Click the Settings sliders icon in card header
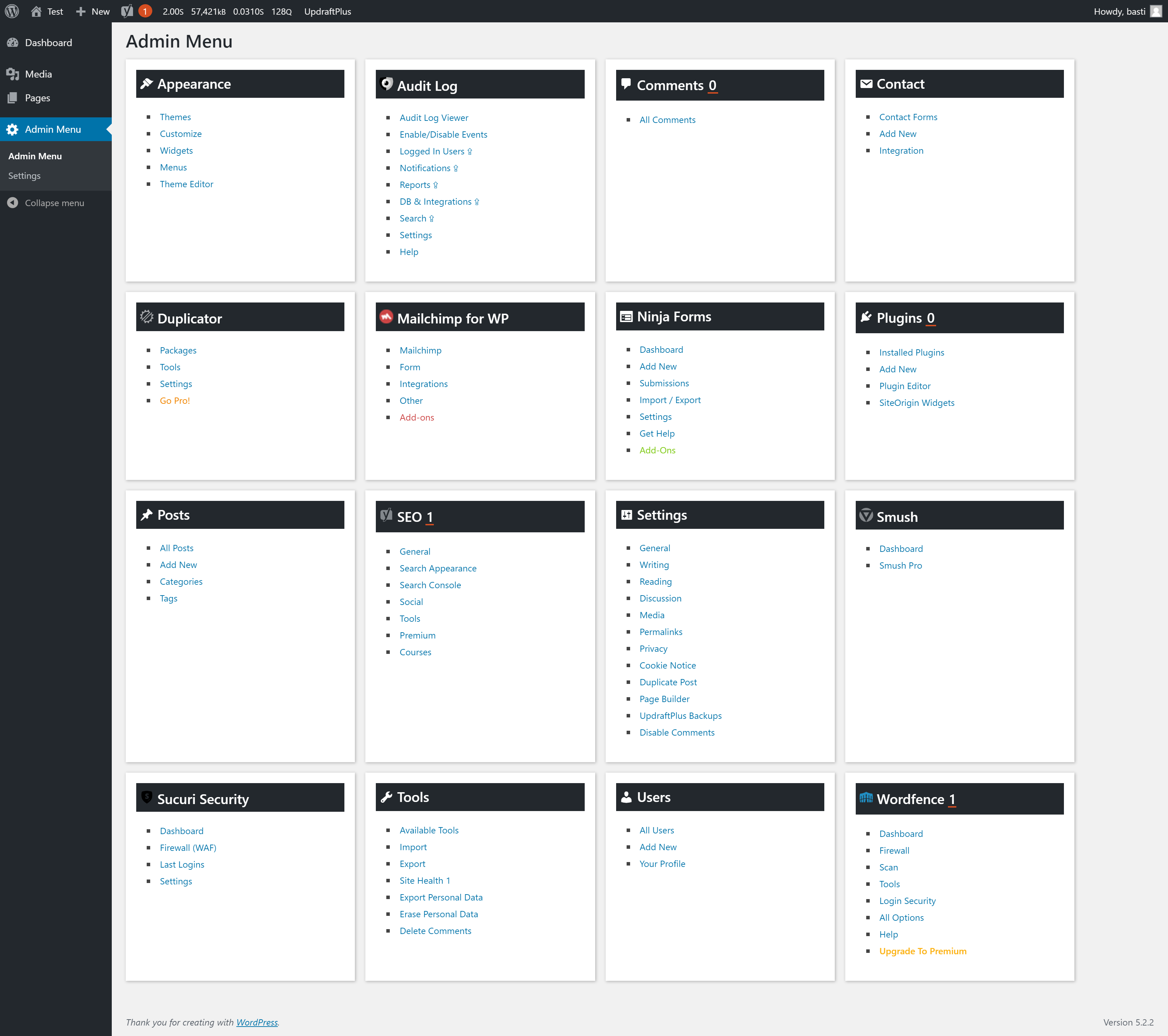The height and width of the screenshot is (1036, 1168). click(x=626, y=515)
